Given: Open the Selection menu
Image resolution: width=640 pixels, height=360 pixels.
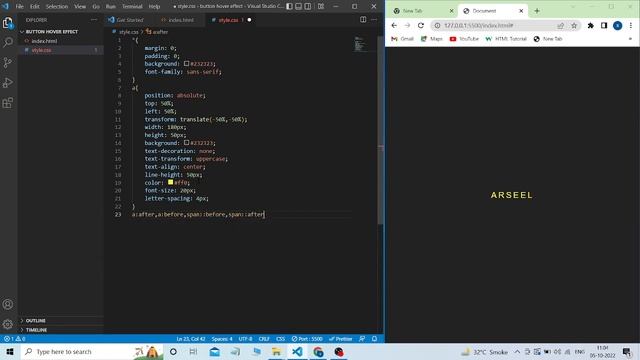Looking at the screenshot, I should (57, 7).
